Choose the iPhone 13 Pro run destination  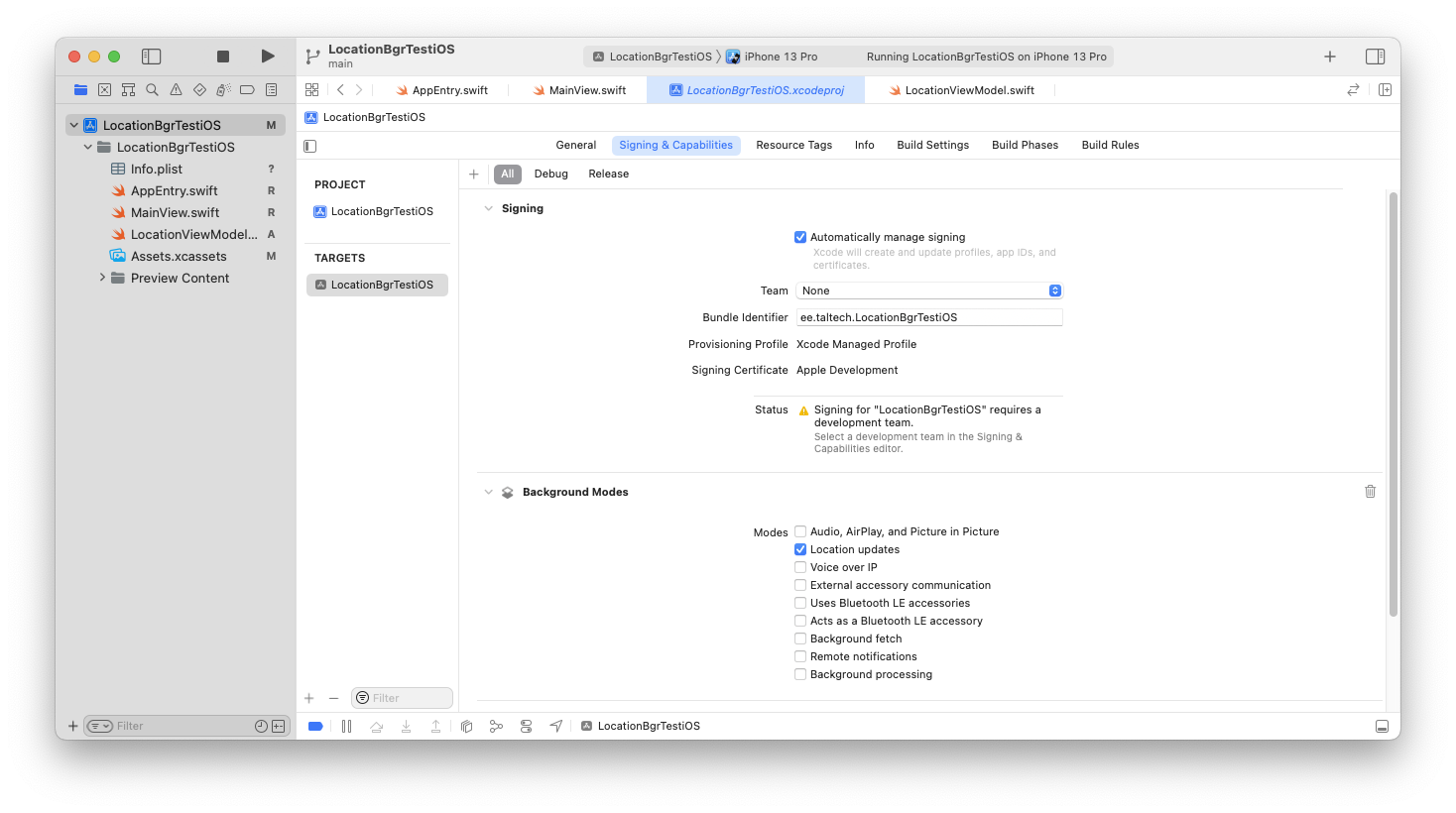pos(773,57)
